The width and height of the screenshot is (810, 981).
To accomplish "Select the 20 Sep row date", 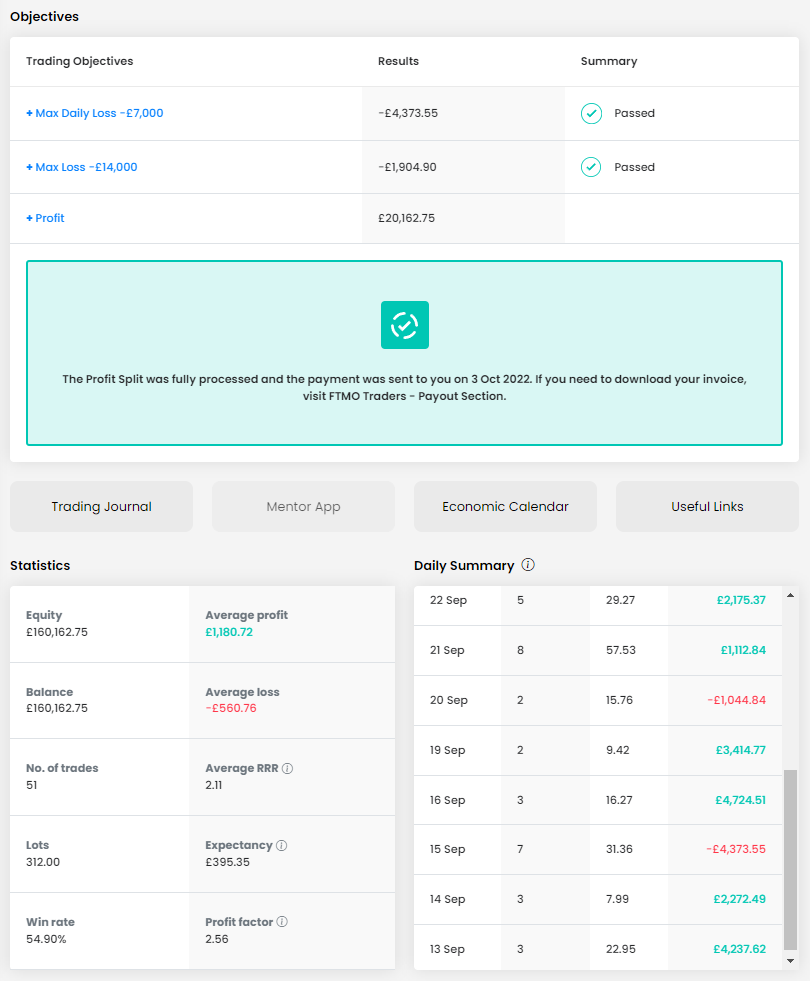I will click(x=448, y=700).
